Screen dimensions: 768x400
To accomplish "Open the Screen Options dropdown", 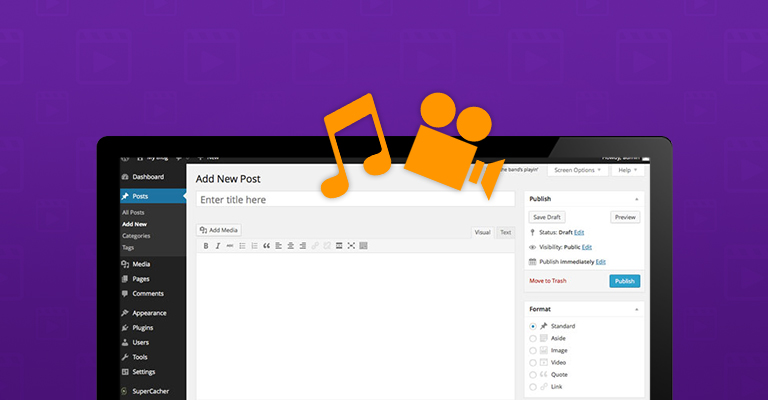I will point(577,170).
